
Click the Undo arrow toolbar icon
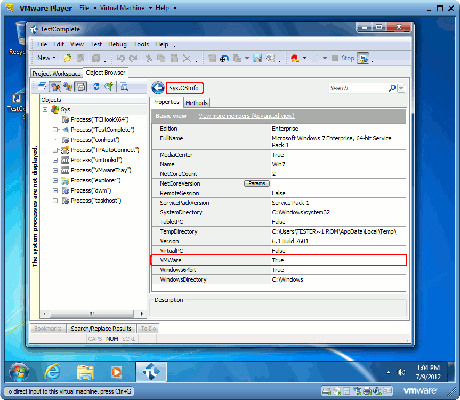[x=121, y=58]
